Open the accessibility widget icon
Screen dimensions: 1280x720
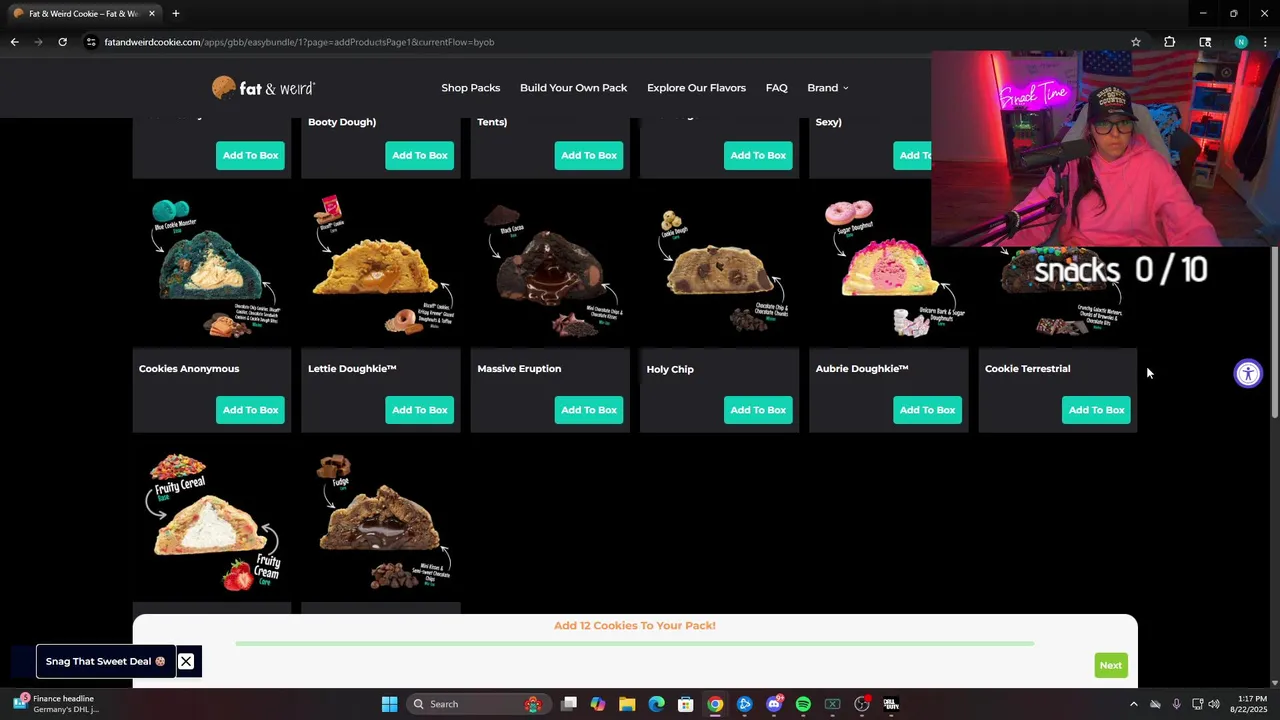1248,374
